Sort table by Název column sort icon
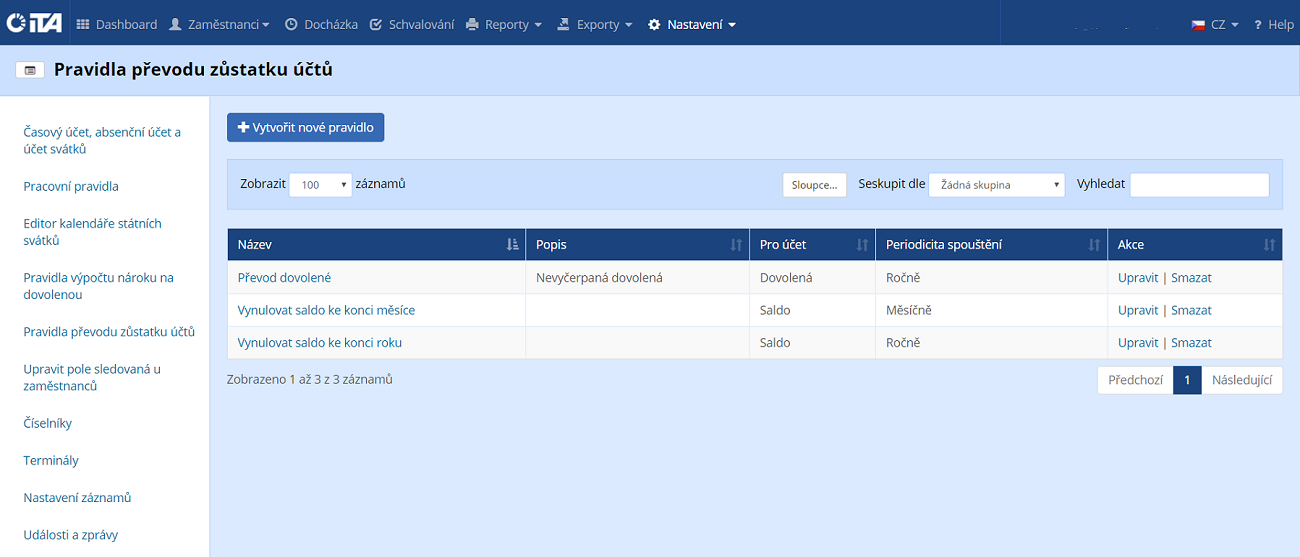 pyautogui.click(x=512, y=245)
